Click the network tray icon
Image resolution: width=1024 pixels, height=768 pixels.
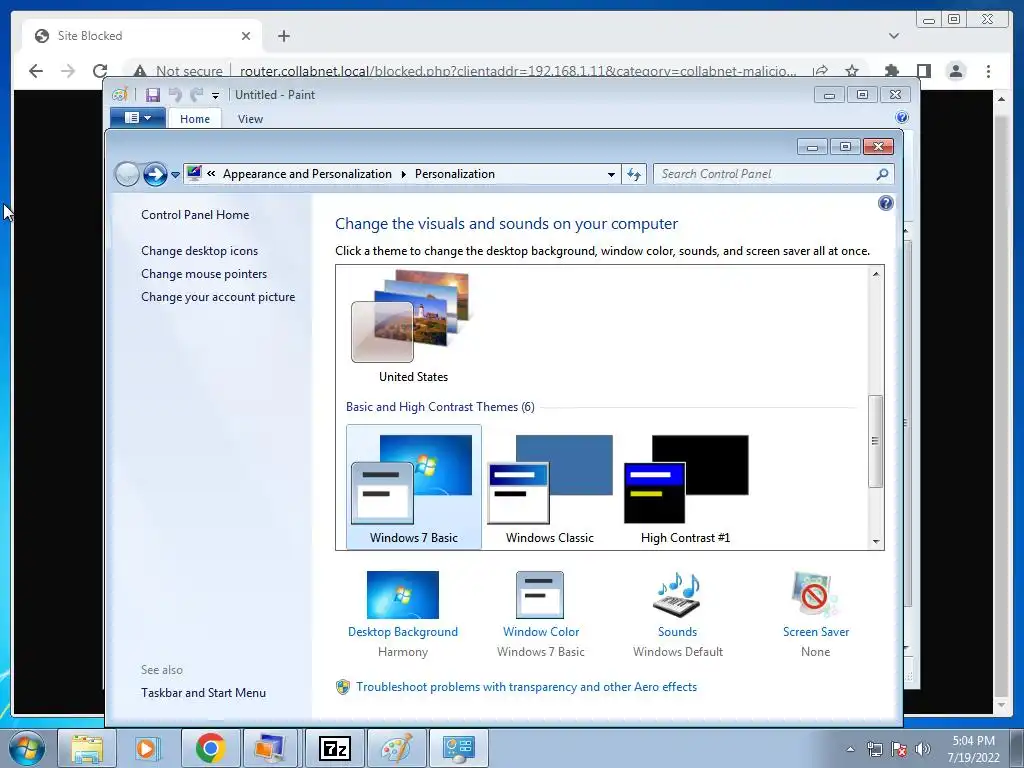874,749
